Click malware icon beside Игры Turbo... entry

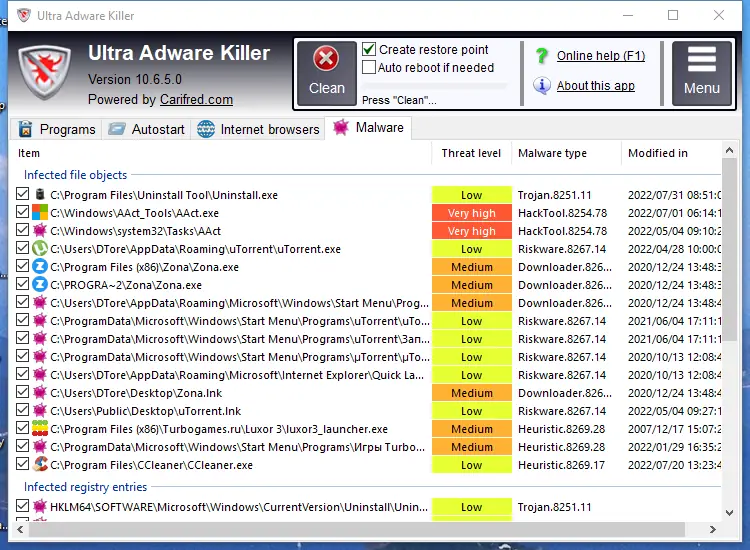(40, 446)
